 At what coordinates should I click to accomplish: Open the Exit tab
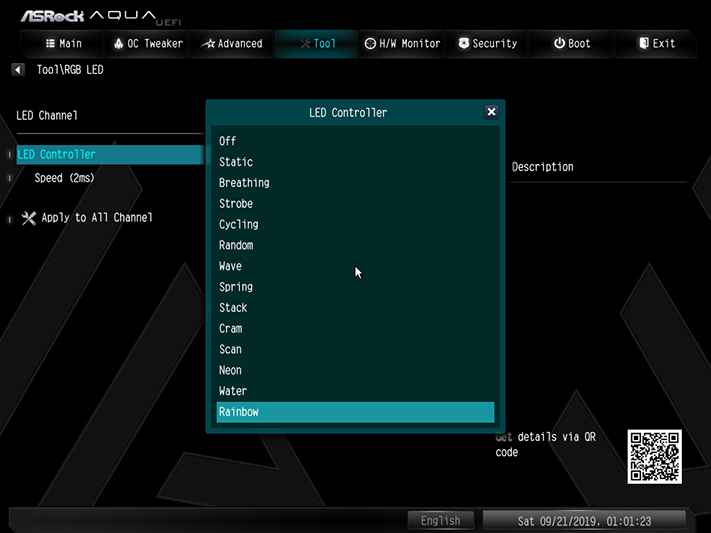point(656,44)
